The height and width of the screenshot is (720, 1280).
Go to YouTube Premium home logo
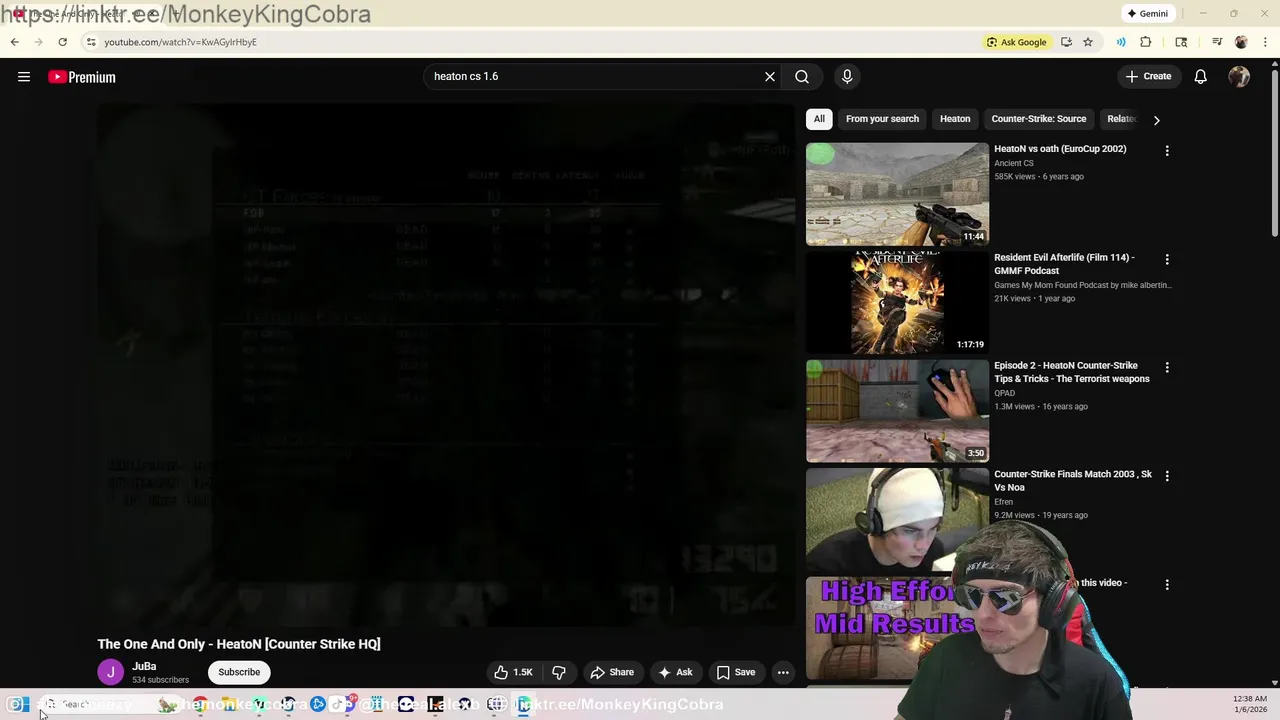(x=82, y=77)
